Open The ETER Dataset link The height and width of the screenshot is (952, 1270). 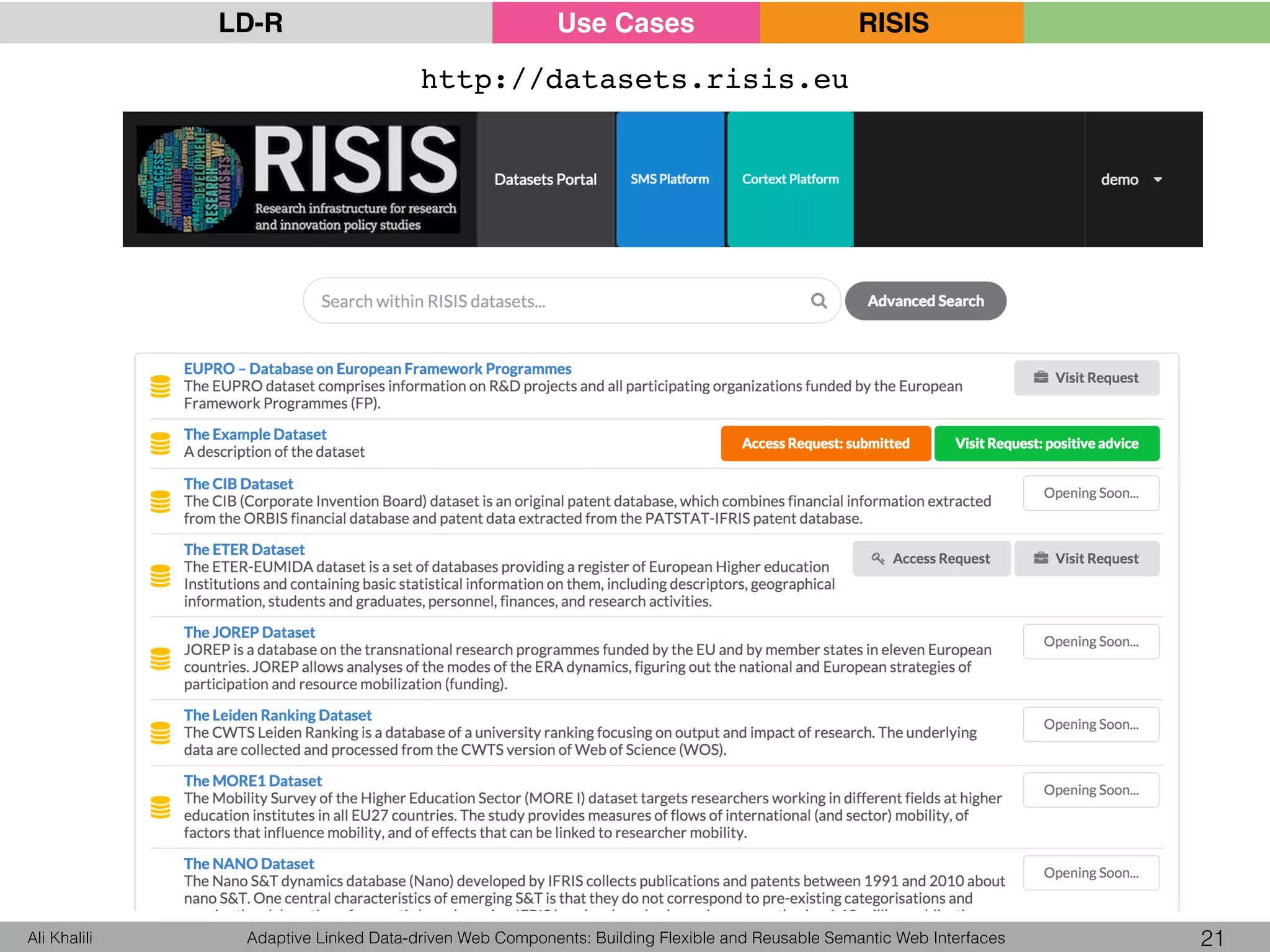point(244,550)
